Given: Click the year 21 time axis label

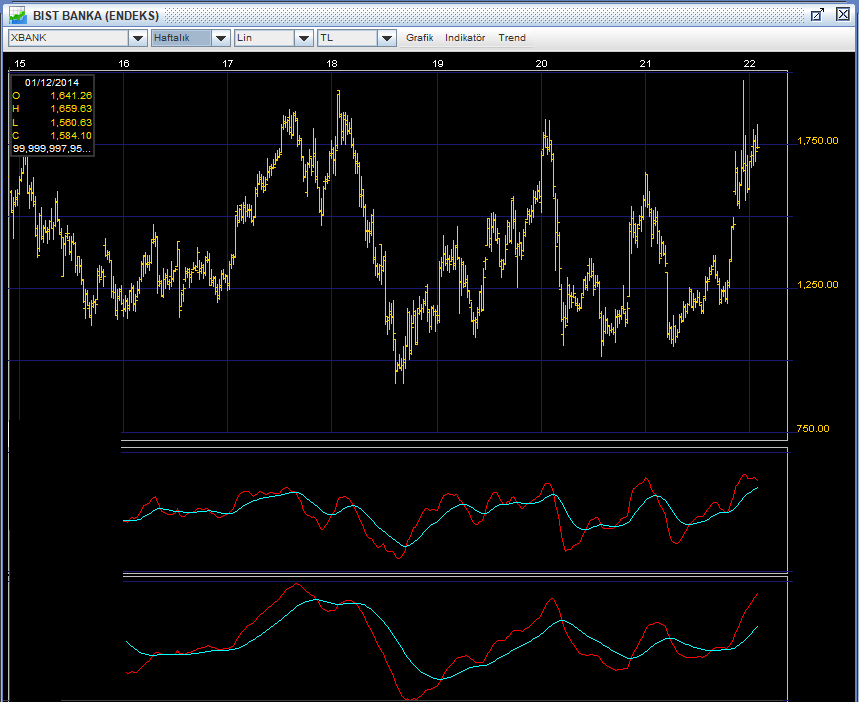Looking at the screenshot, I should pyautogui.click(x=645, y=64).
